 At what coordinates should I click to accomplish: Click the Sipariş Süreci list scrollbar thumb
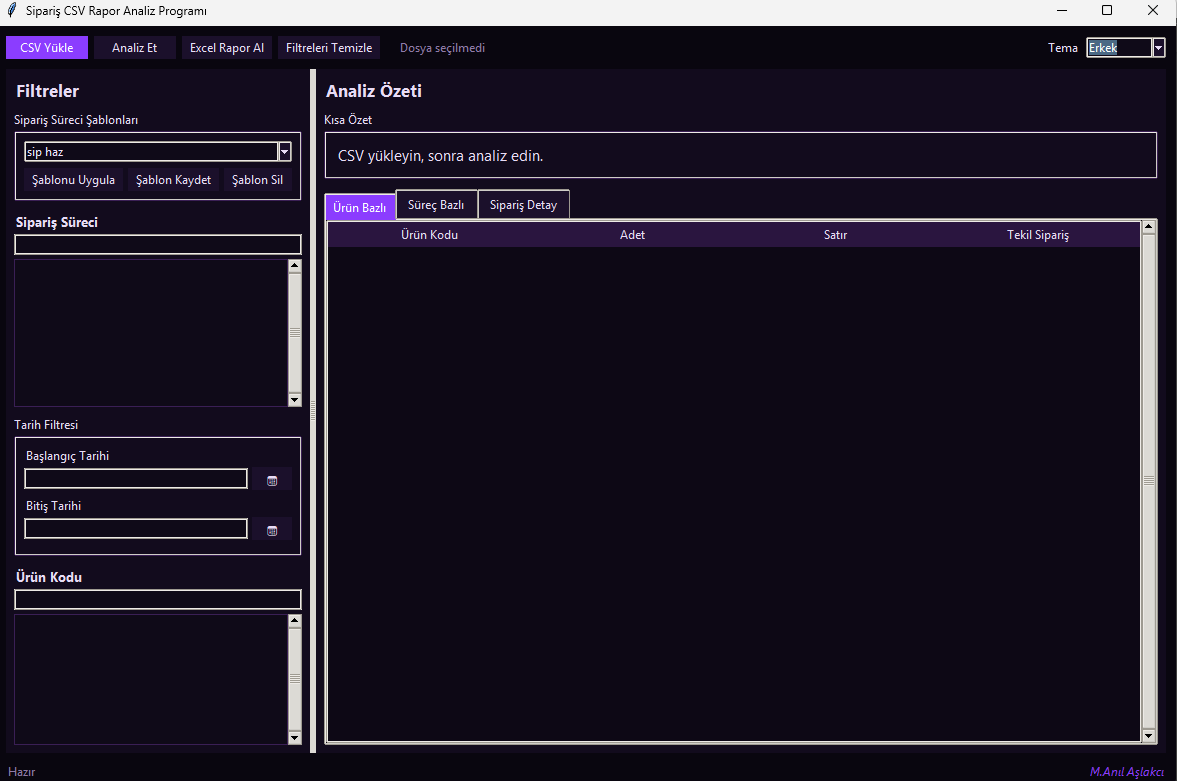(295, 333)
